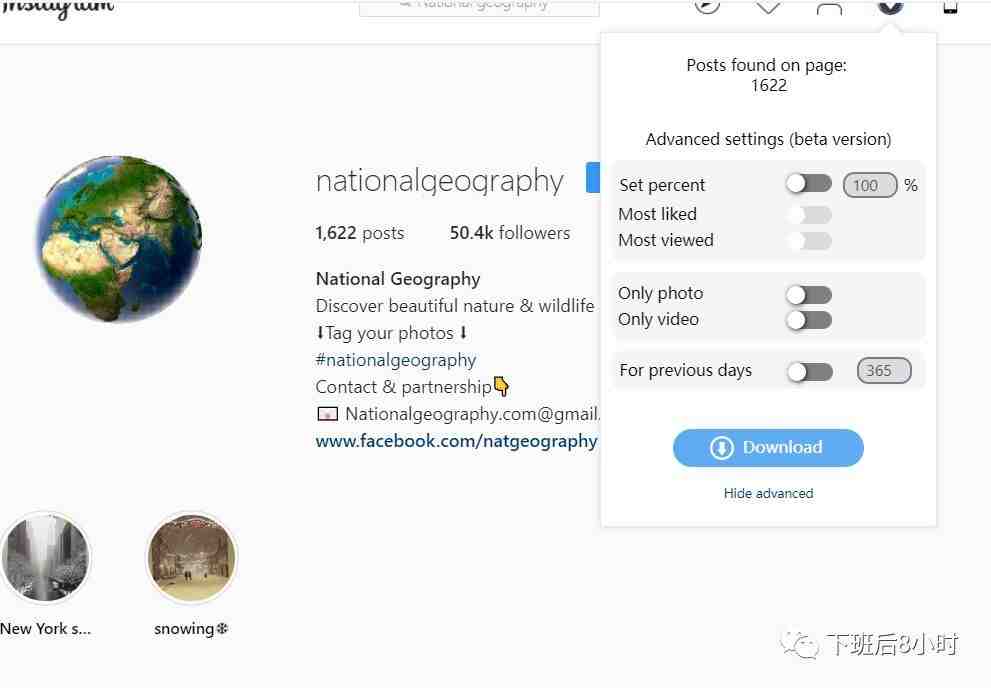Image resolution: width=991 pixels, height=688 pixels.
Task: Click the percent value field showing 100
Action: click(x=870, y=185)
